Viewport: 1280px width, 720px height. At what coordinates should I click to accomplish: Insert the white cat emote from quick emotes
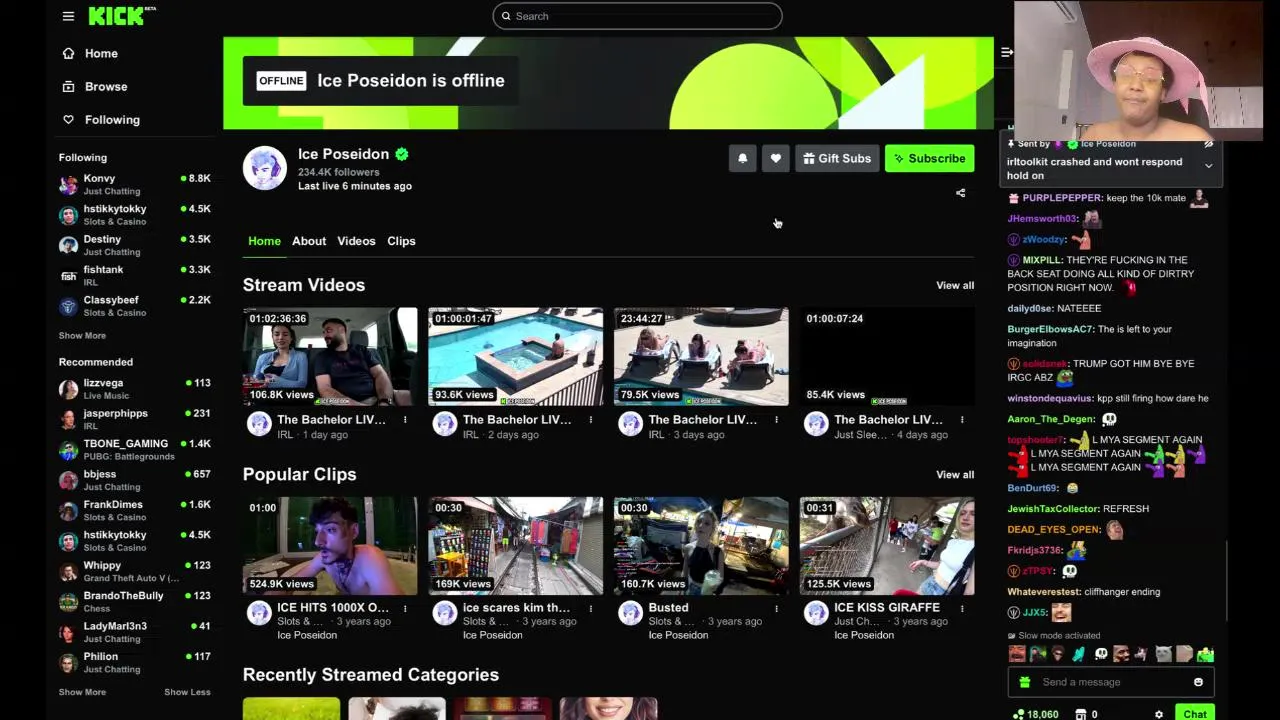click(1163, 654)
